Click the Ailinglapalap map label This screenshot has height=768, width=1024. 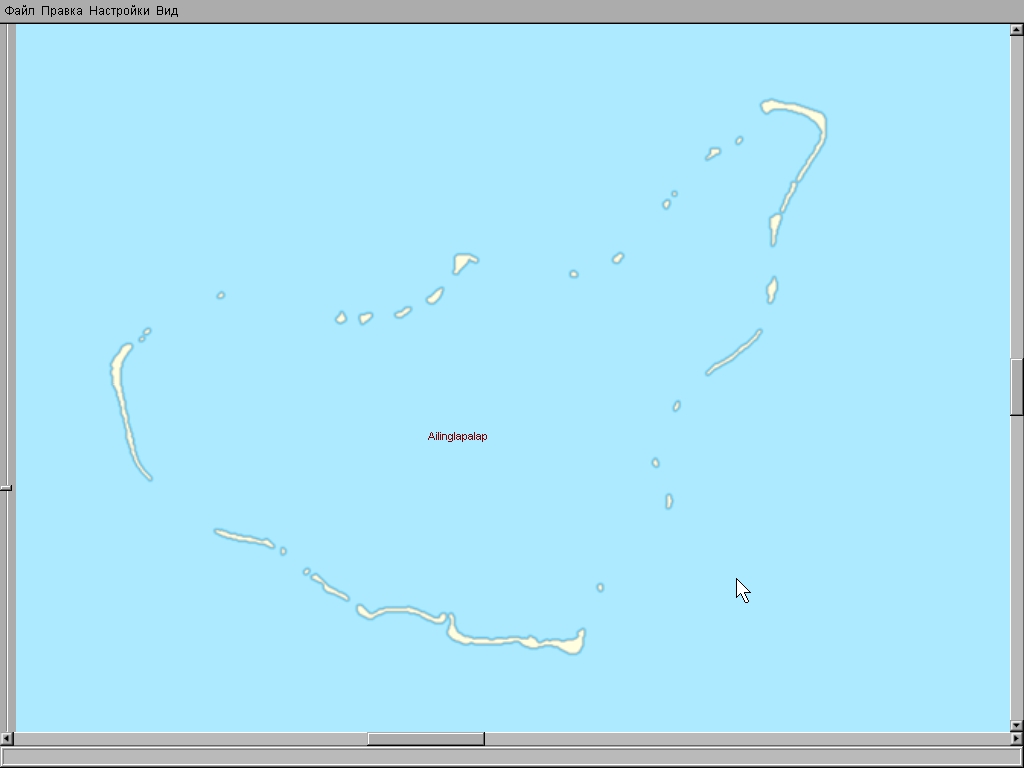point(457,436)
